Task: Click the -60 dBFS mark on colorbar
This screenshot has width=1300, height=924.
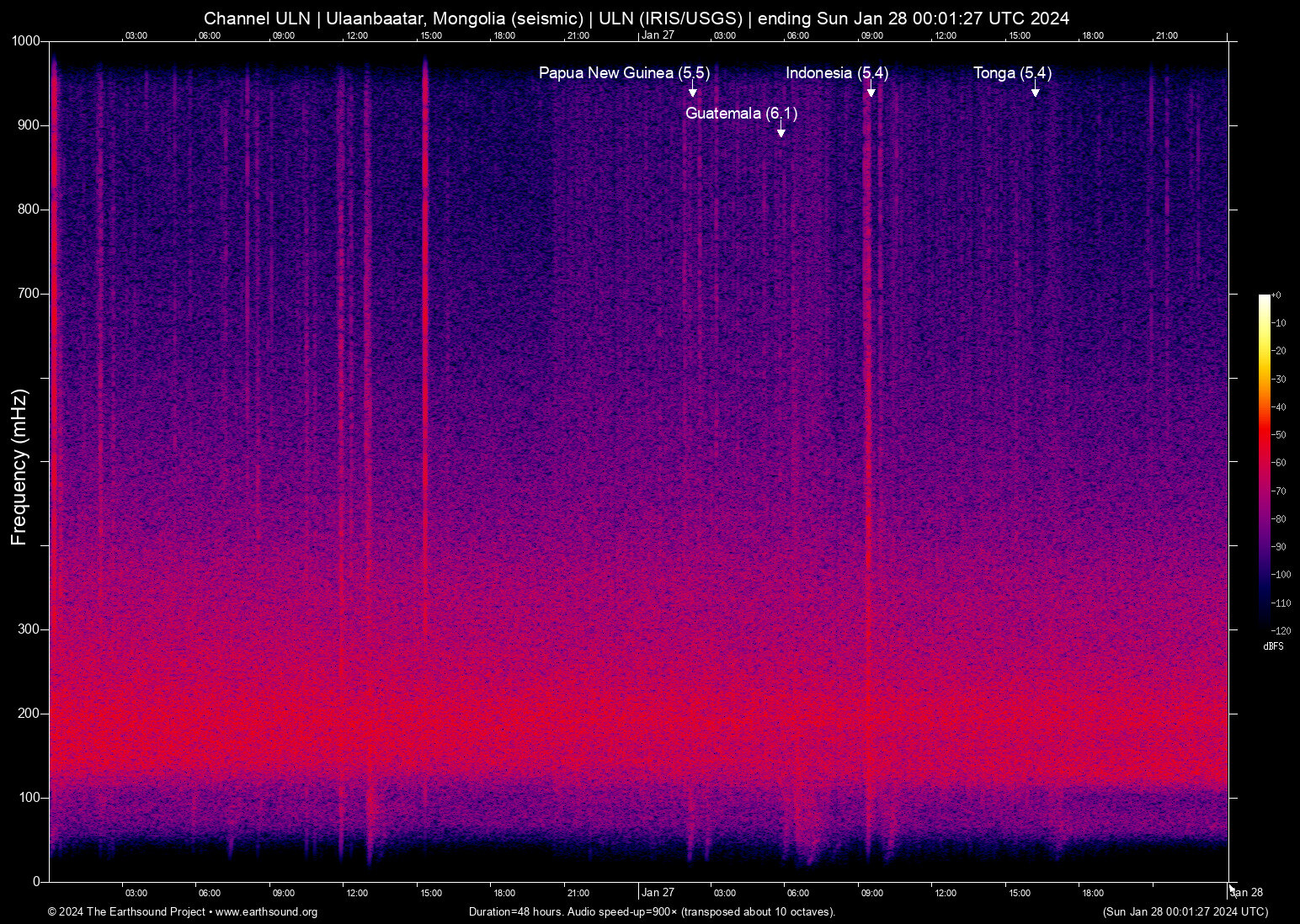Action: coord(1279,463)
